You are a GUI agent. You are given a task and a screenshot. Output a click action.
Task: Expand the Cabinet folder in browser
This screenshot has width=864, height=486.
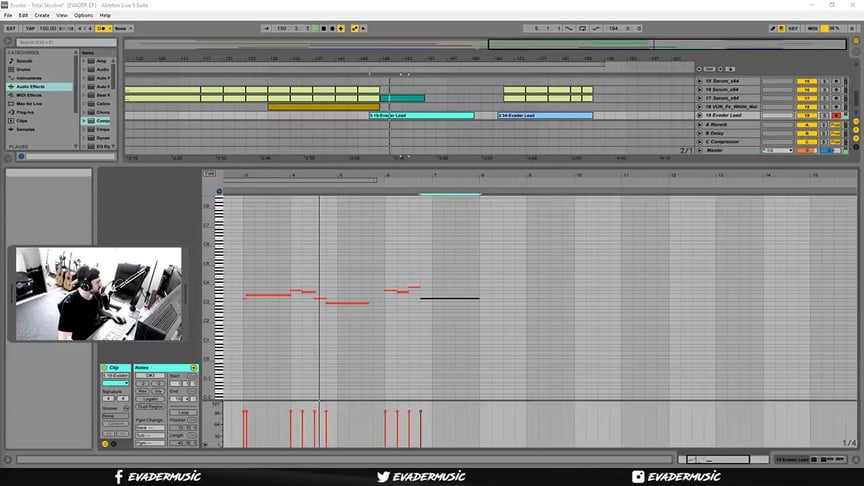click(84, 104)
